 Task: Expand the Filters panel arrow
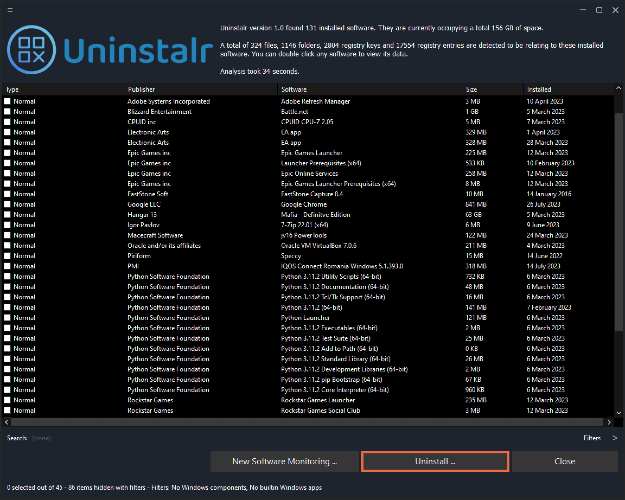(614, 438)
